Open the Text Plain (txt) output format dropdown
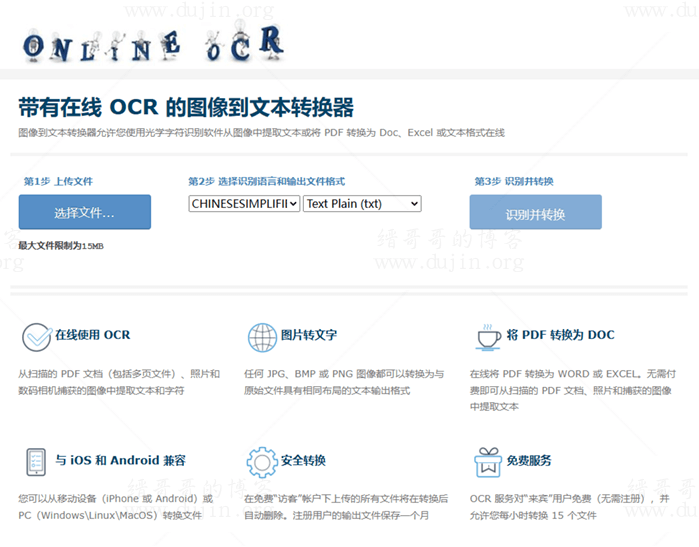699x547 pixels. 362,204
